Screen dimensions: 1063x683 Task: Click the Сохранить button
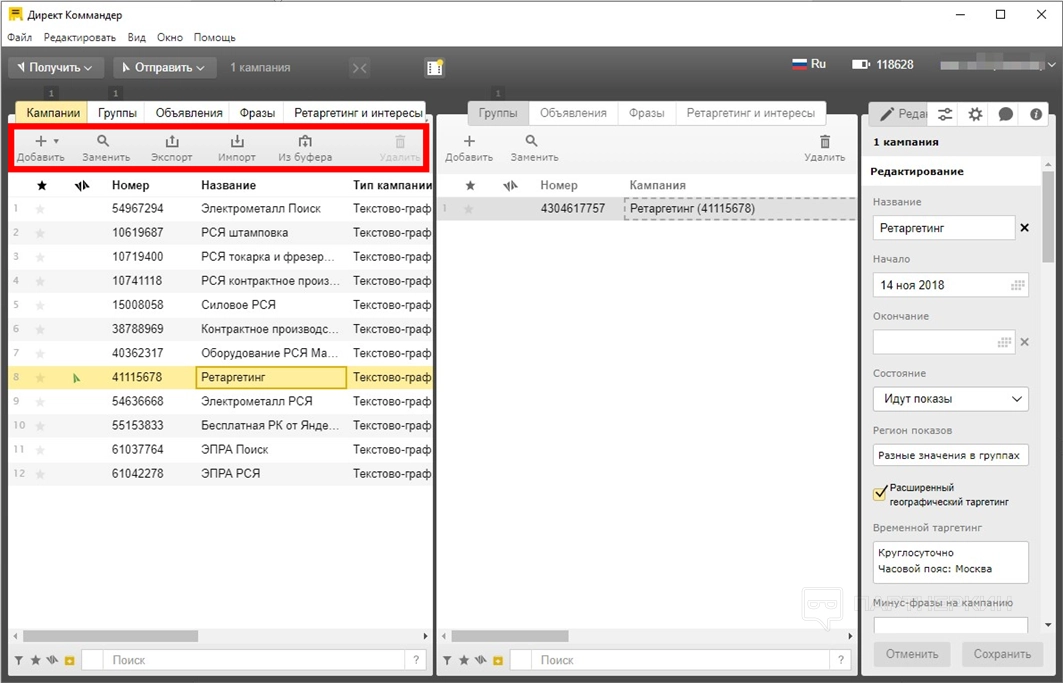(x=1002, y=654)
